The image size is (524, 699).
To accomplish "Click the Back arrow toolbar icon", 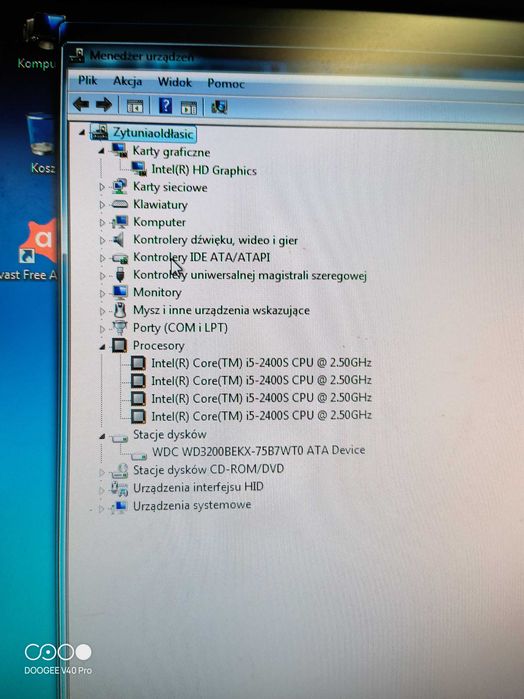I will coord(81,104).
